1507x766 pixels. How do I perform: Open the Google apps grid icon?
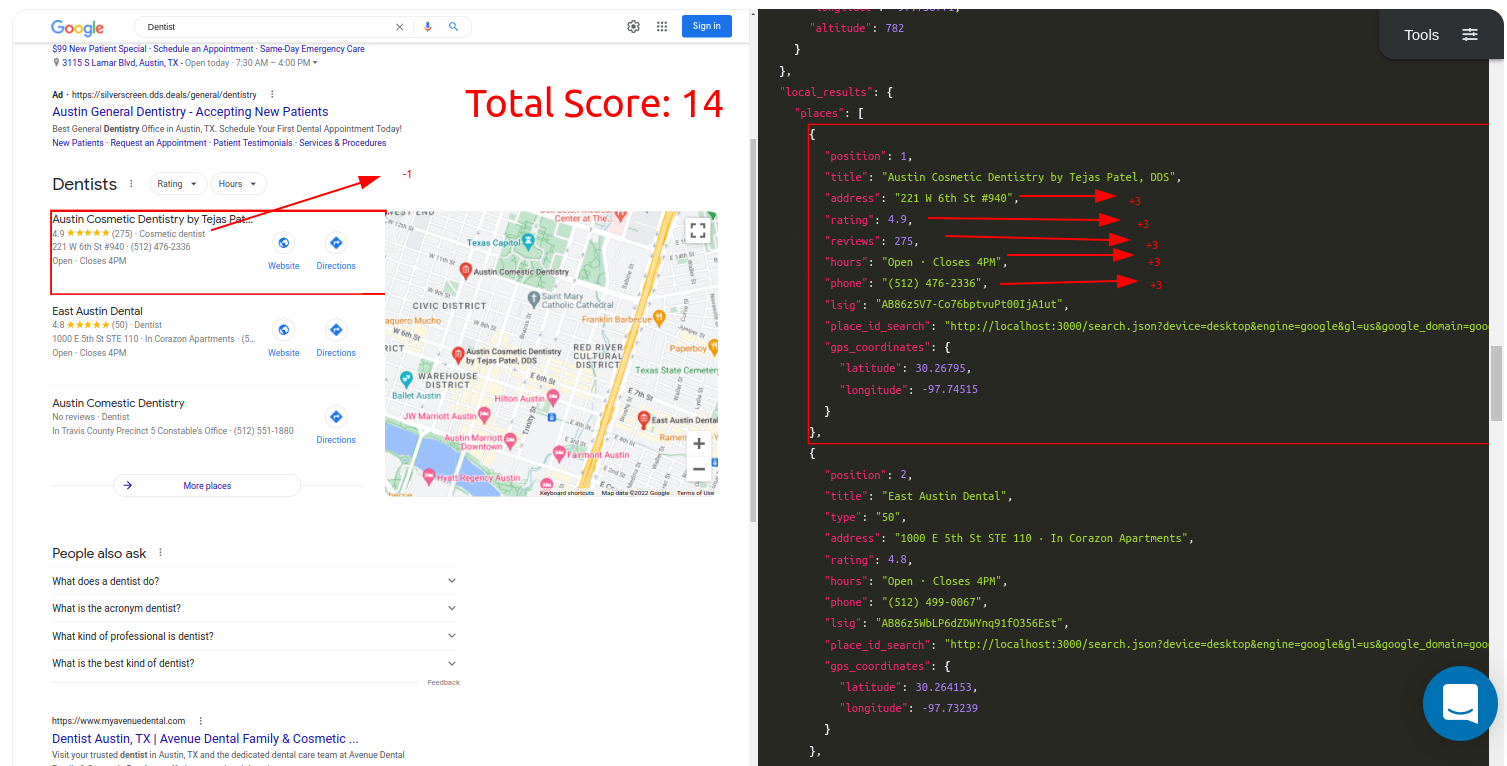click(x=662, y=27)
